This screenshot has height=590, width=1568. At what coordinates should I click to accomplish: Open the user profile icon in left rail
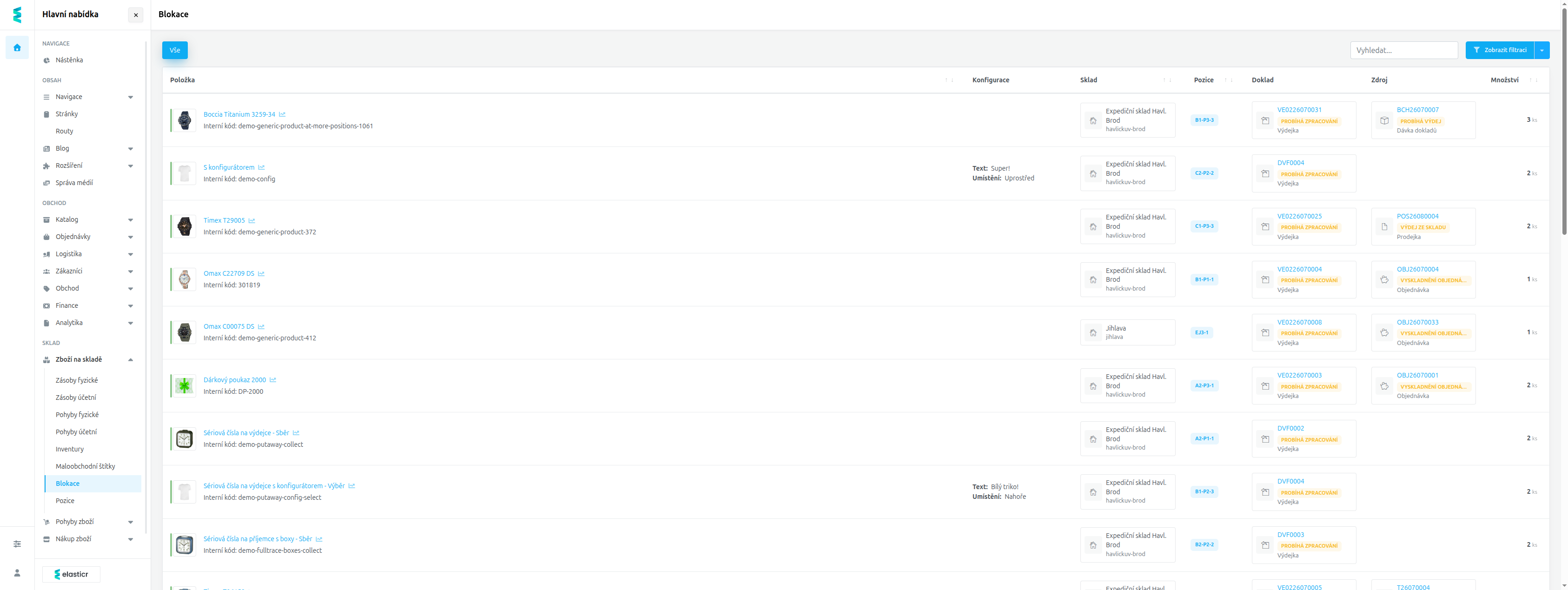tap(17, 573)
